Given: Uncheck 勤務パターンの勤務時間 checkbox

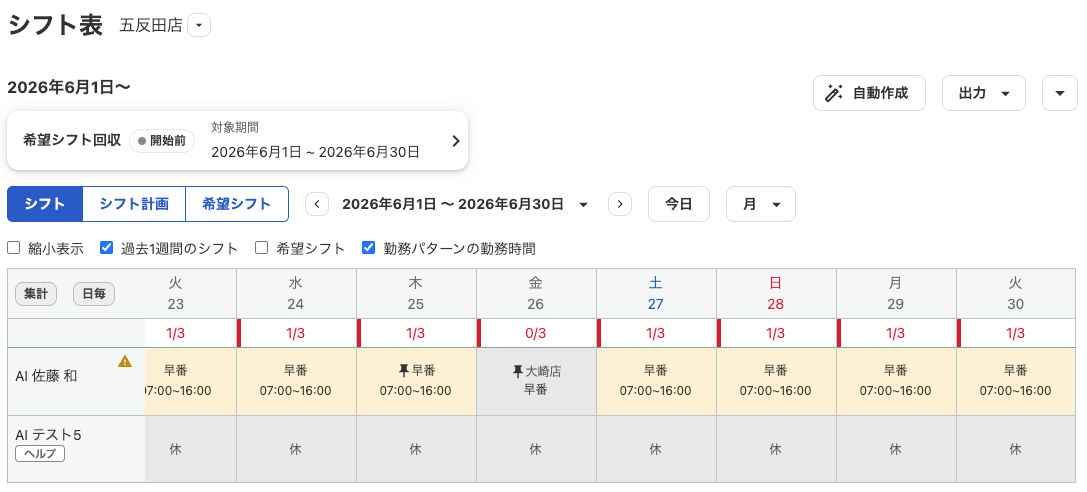Looking at the screenshot, I should [x=369, y=247].
